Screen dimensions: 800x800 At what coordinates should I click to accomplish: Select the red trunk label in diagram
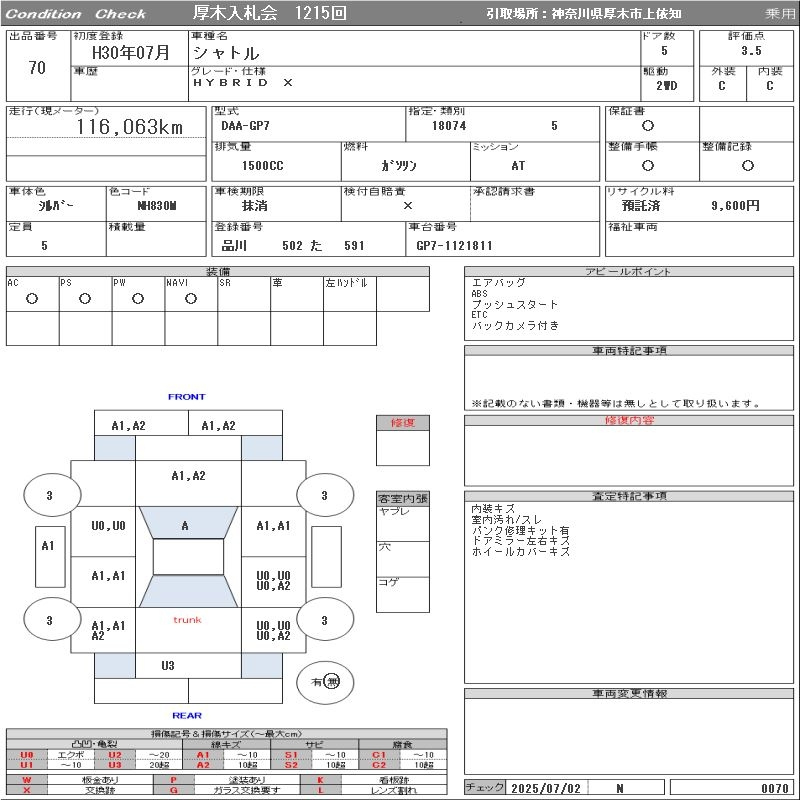(x=187, y=620)
